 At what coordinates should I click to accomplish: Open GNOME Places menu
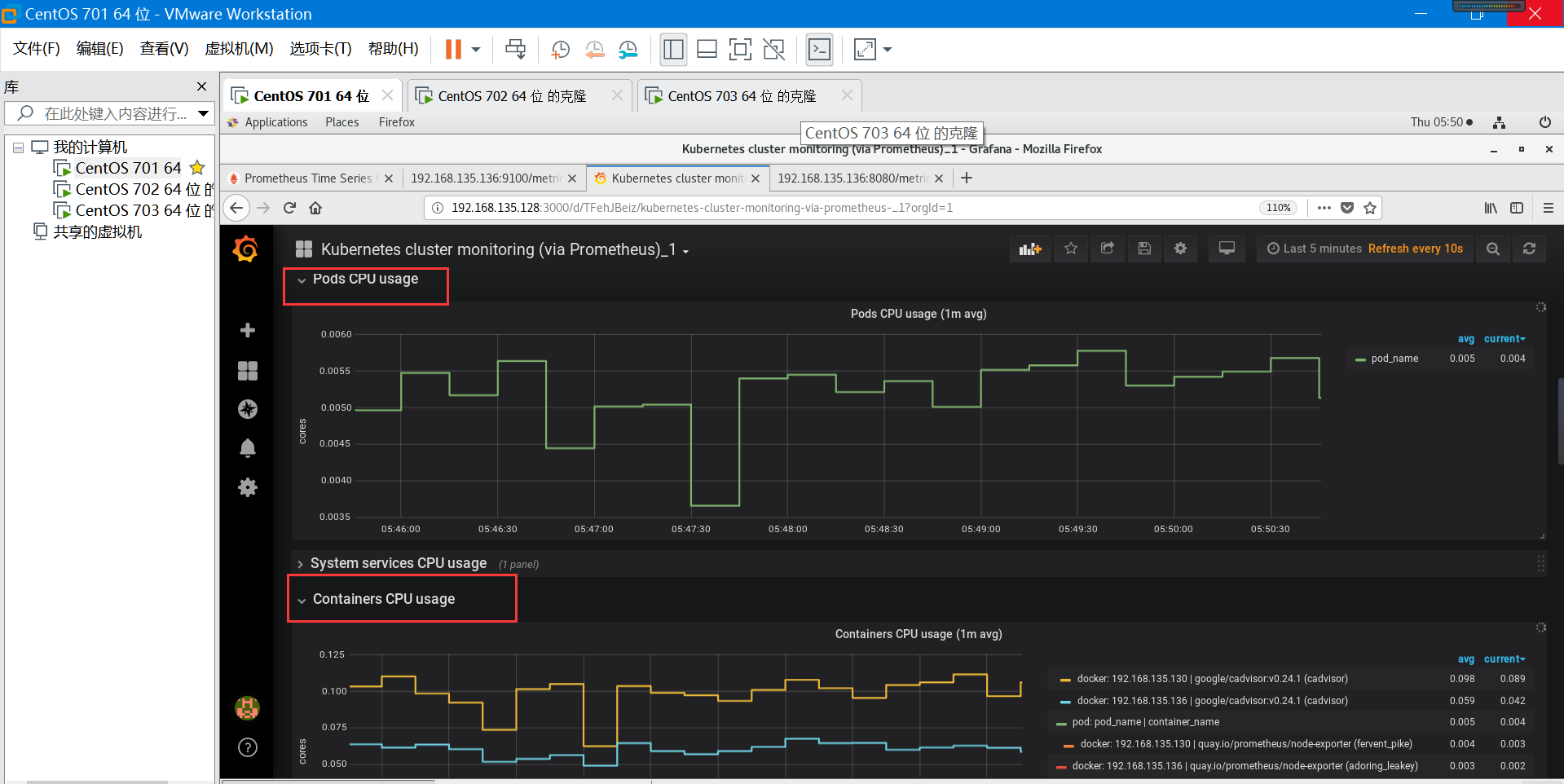342,122
